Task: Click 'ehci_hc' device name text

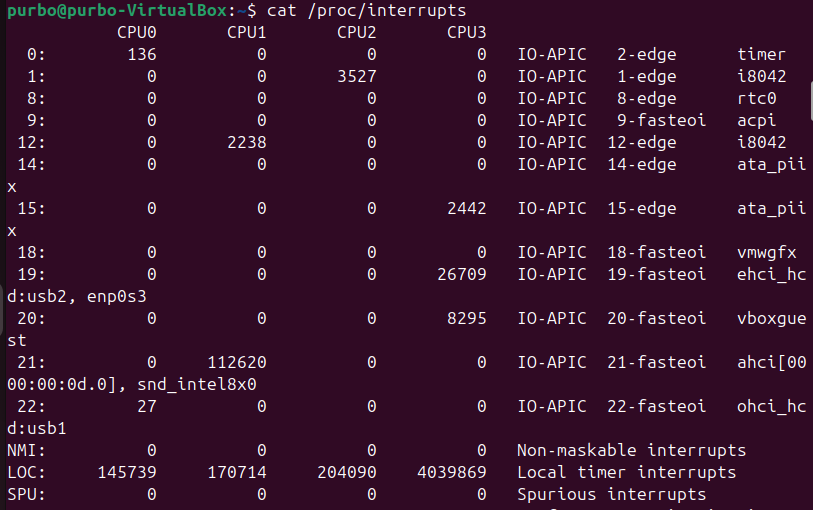Action: coord(772,275)
